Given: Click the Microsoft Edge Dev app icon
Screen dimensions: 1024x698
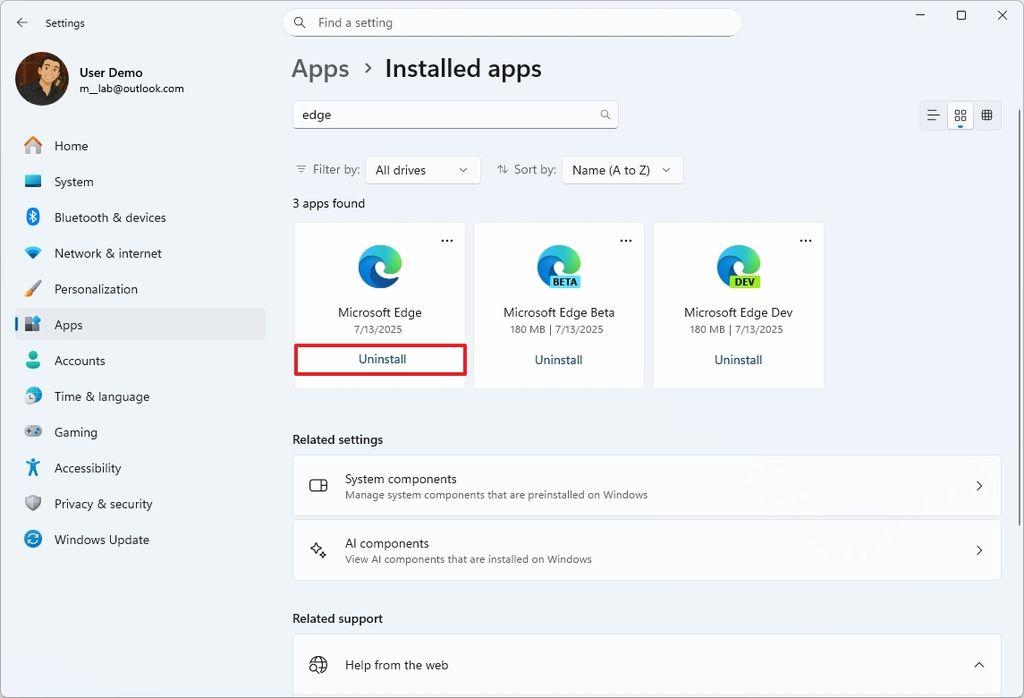Looking at the screenshot, I should [739, 266].
